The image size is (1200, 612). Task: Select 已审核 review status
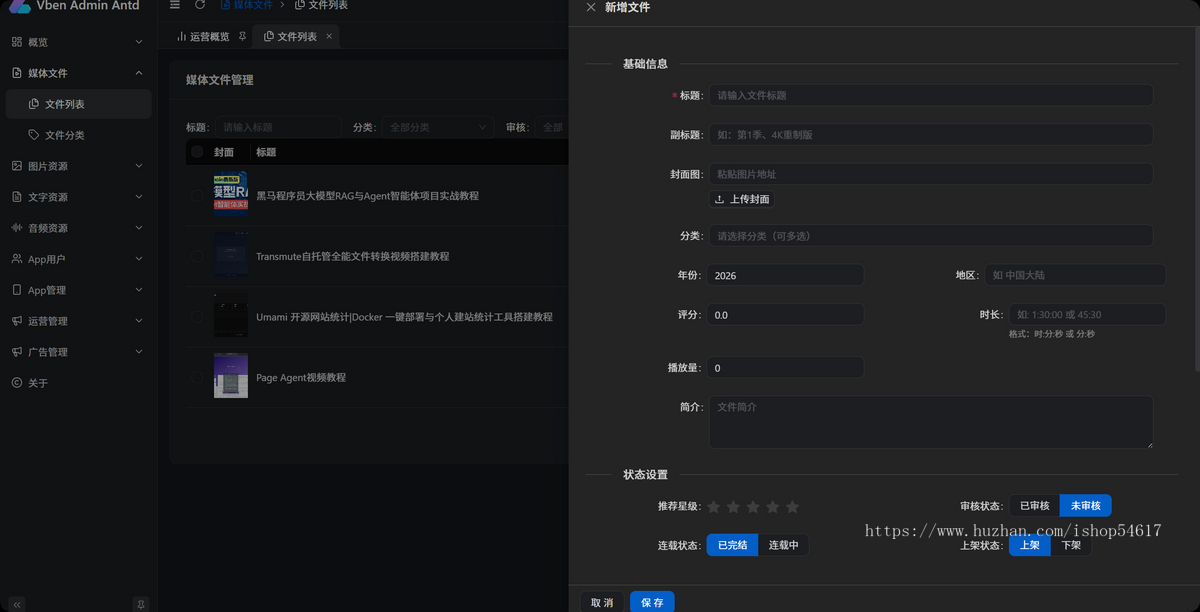(x=1034, y=506)
